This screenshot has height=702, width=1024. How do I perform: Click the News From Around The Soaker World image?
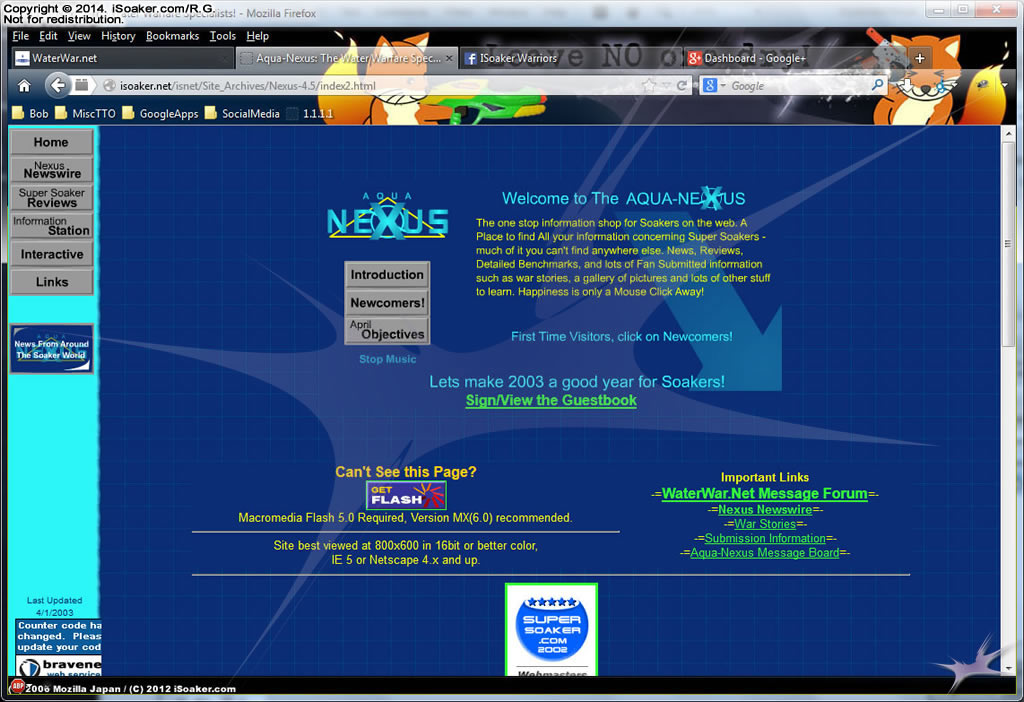pos(52,349)
